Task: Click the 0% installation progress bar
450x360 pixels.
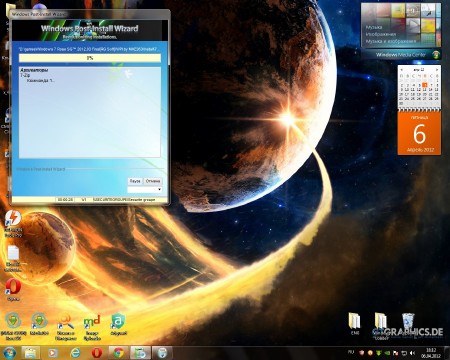Action: (90, 58)
